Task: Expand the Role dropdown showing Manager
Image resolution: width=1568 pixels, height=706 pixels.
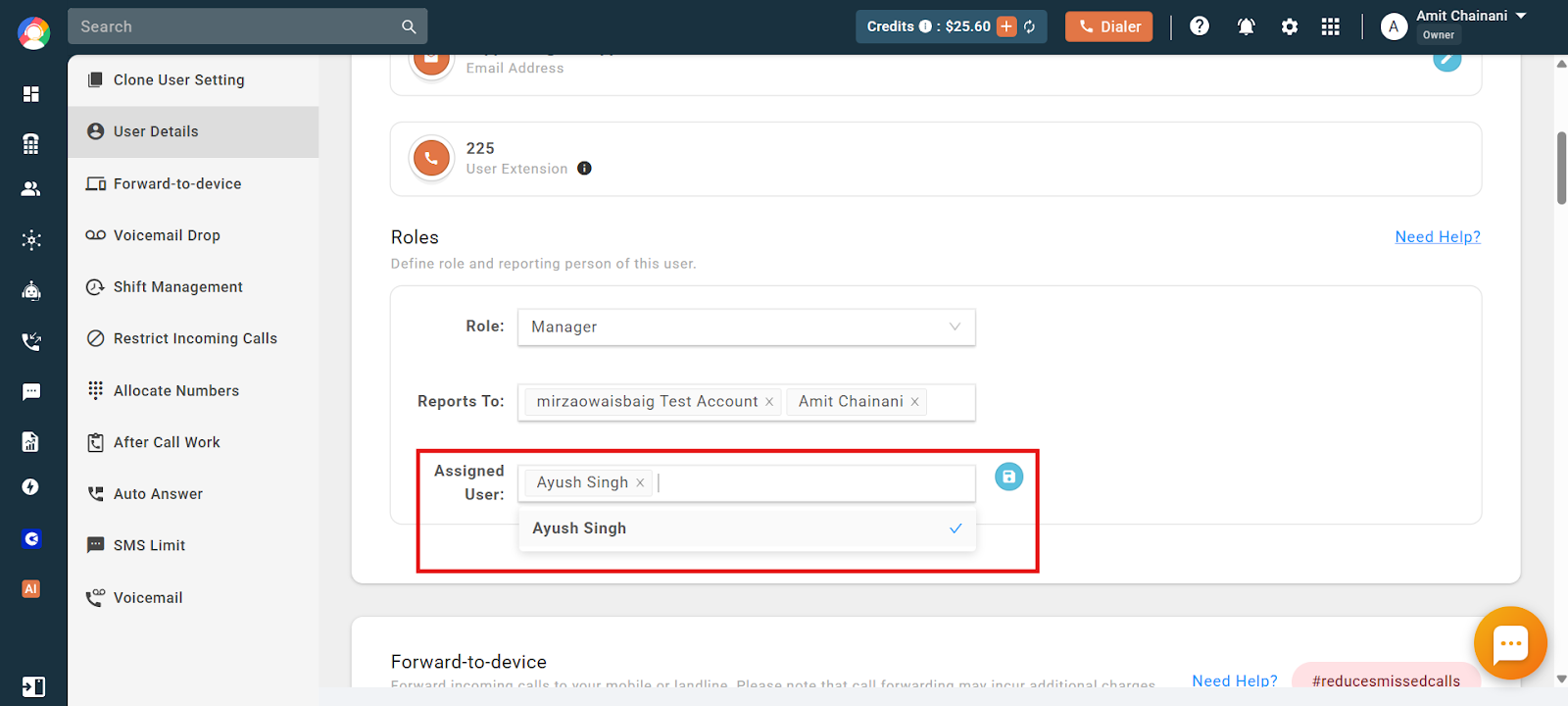Action: (x=747, y=327)
